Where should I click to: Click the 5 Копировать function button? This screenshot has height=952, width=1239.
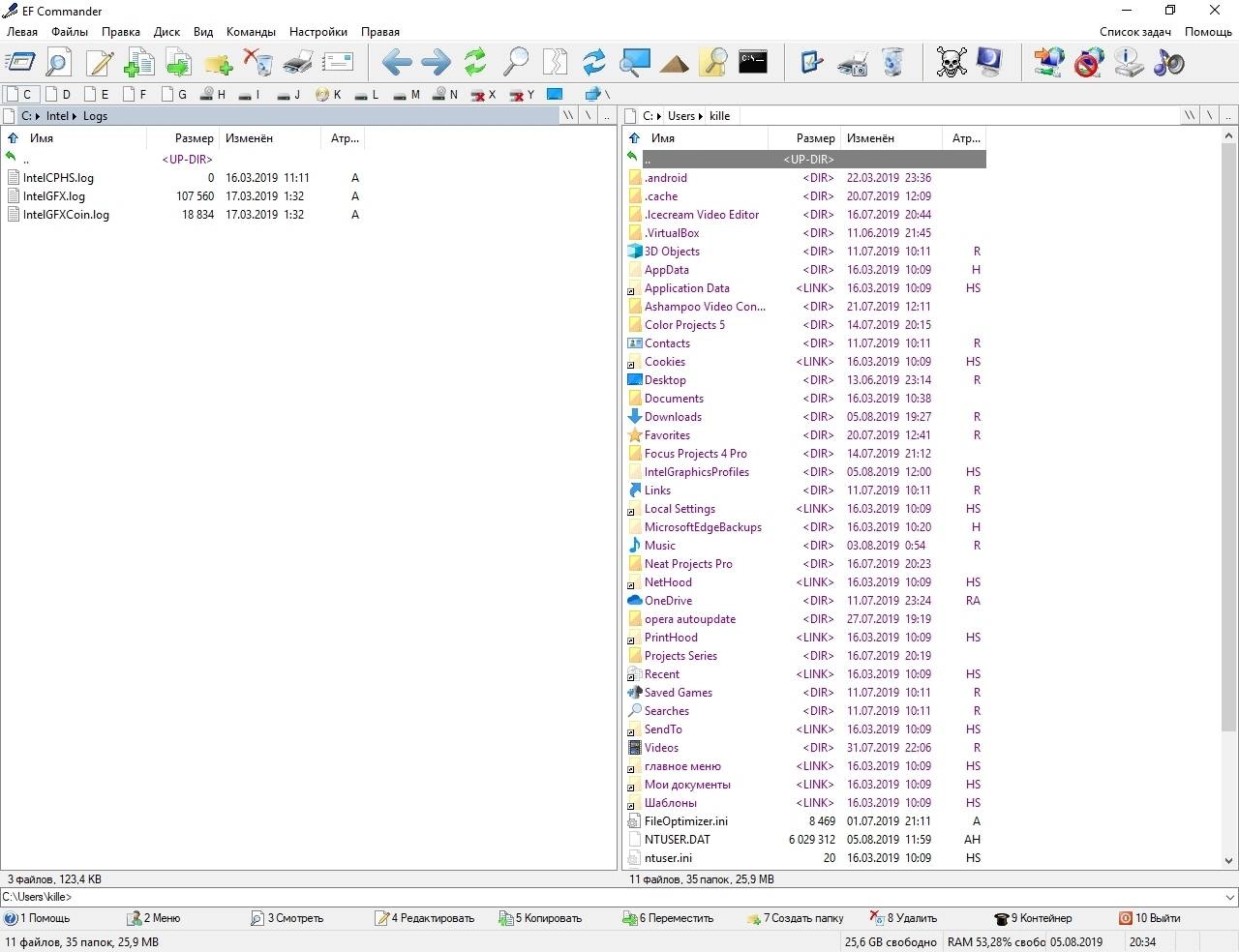(x=540, y=918)
